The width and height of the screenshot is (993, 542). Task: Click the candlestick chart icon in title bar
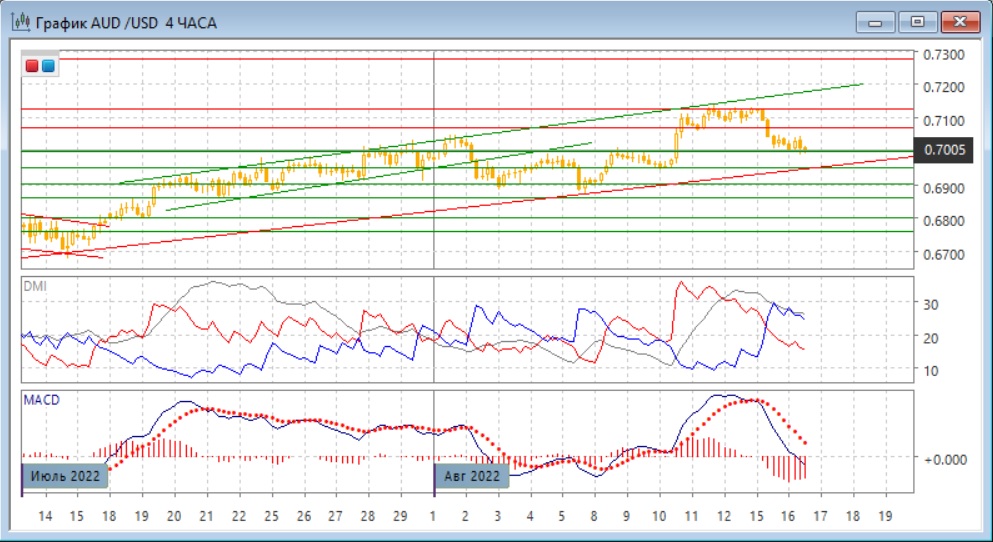20,21
